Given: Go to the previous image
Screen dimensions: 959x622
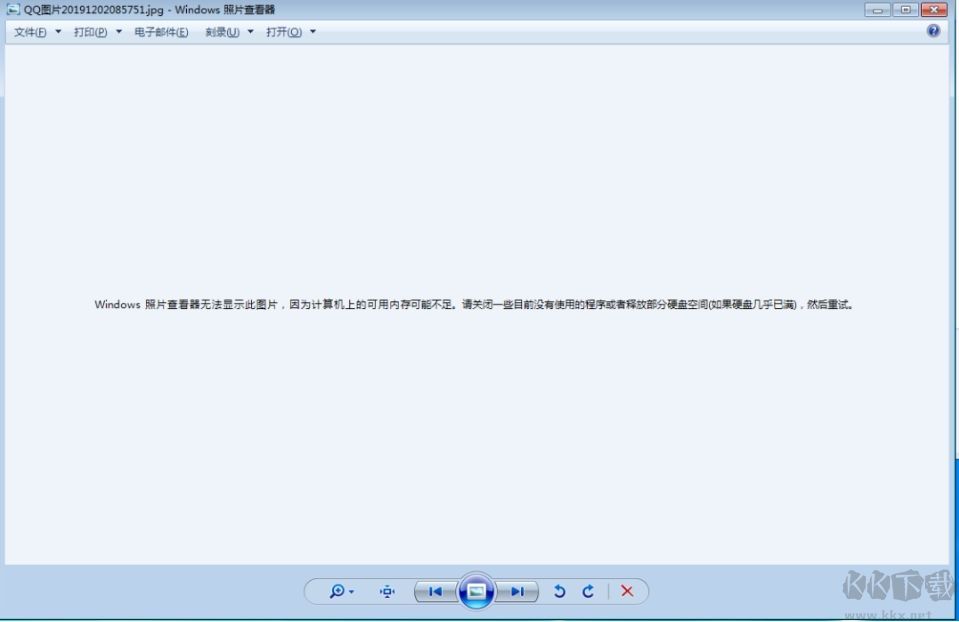Looking at the screenshot, I should (x=437, y=591).
